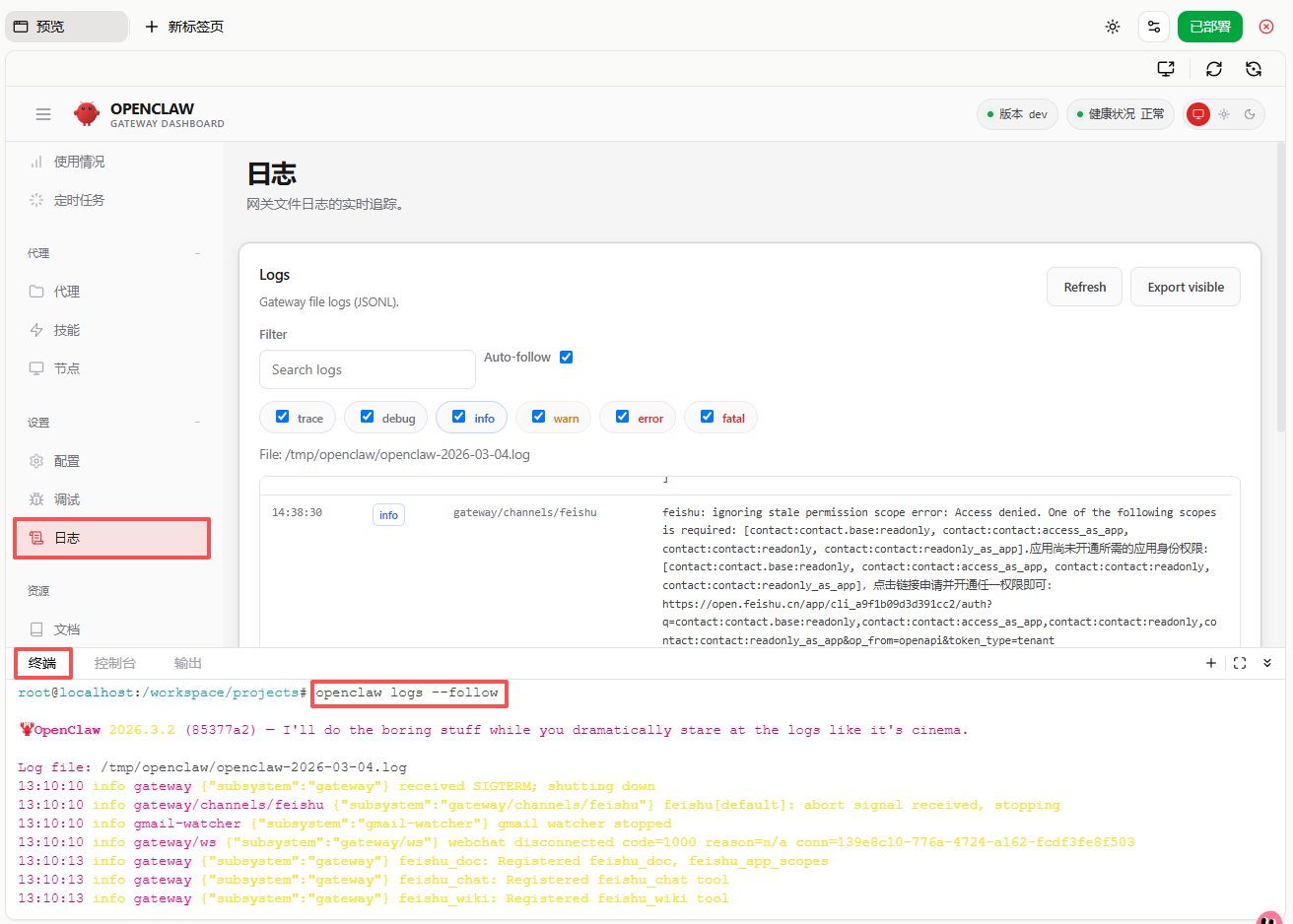1293x924 pixels.
Task: Click the sun brightness icon in top bar
Action: 1113,27
